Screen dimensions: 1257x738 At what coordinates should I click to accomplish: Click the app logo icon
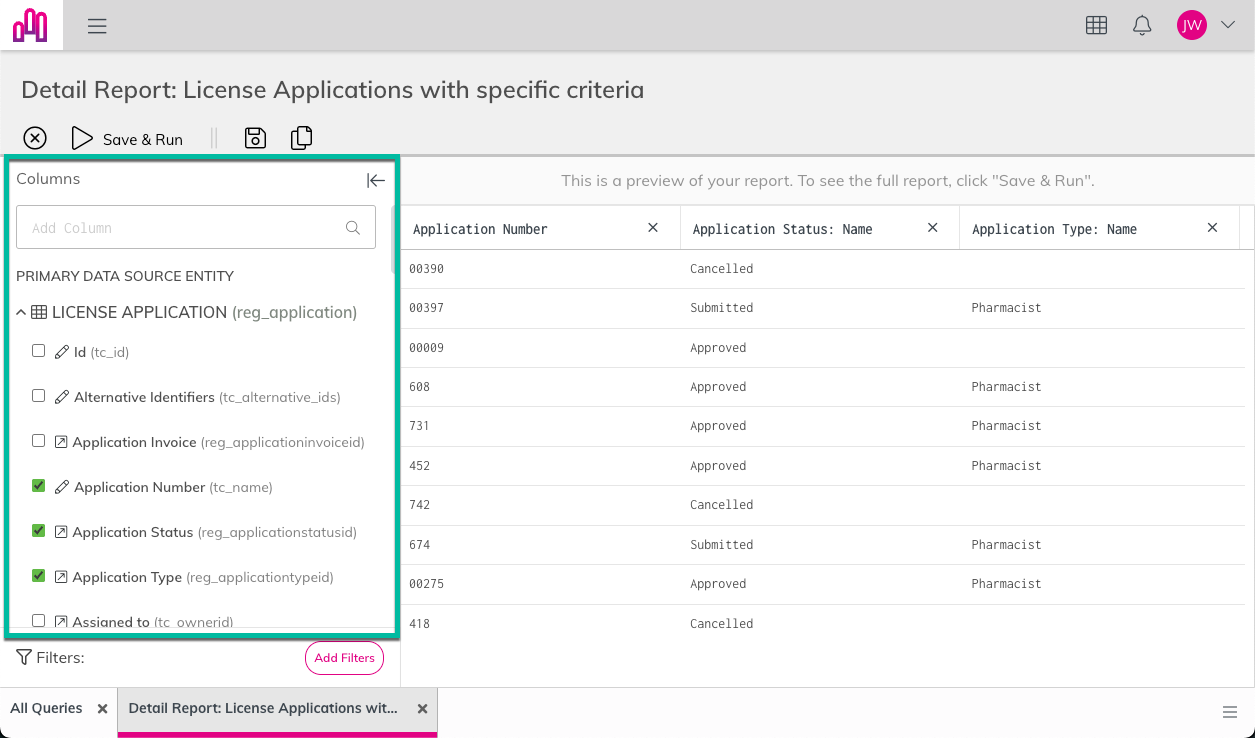click(31, 25)
